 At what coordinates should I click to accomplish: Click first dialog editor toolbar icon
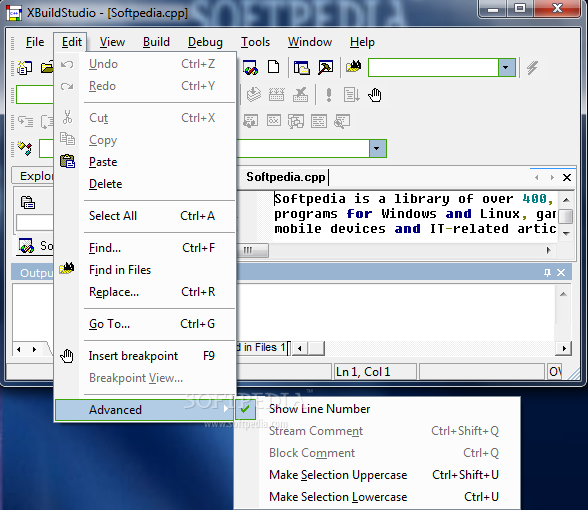click(x=250, y=121)
